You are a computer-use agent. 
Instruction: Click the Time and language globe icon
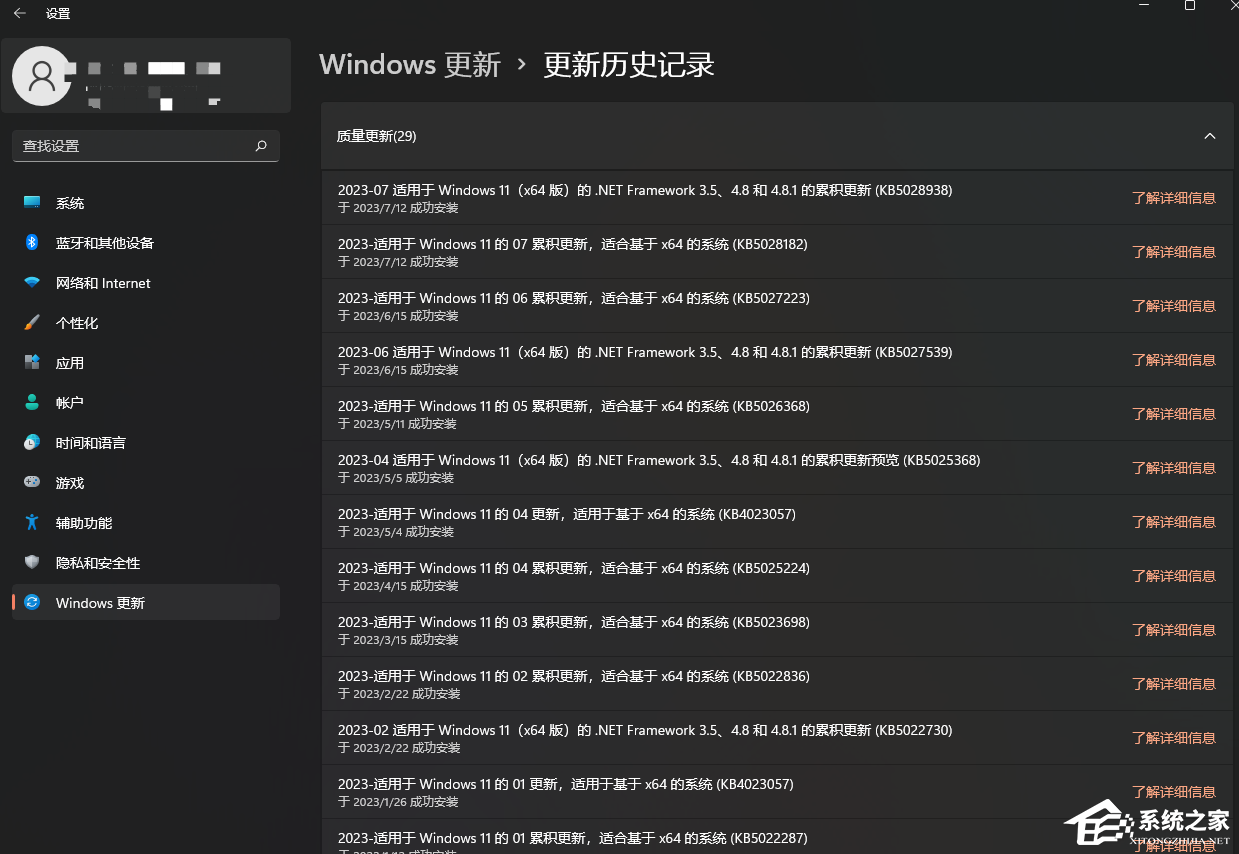tap(32, 443)
